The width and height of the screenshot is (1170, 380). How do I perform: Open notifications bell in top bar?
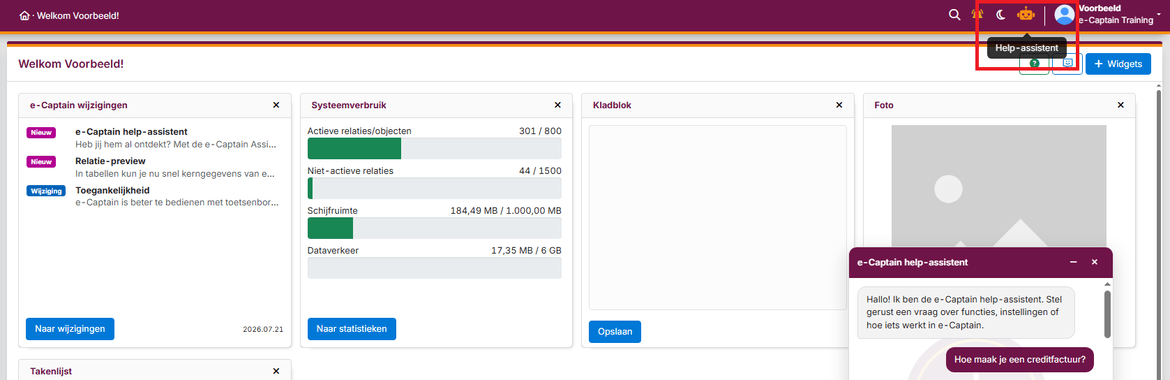coord(977,15)
